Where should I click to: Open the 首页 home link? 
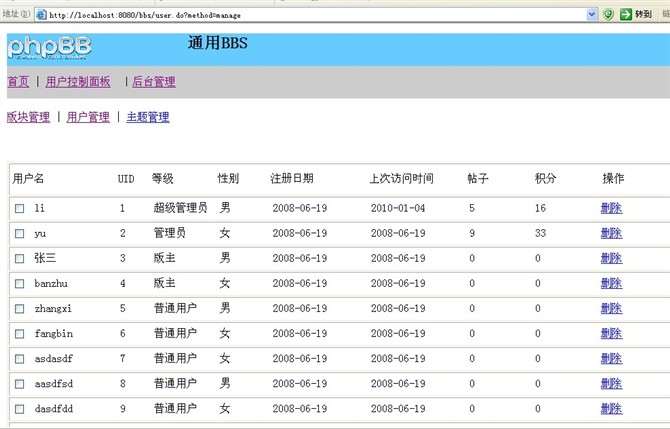(18, 82)
